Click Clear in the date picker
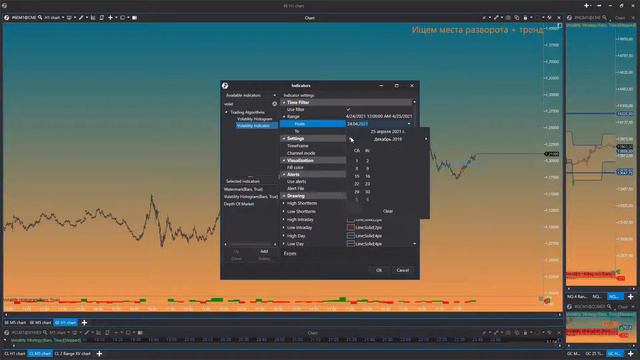 (388, 211)
